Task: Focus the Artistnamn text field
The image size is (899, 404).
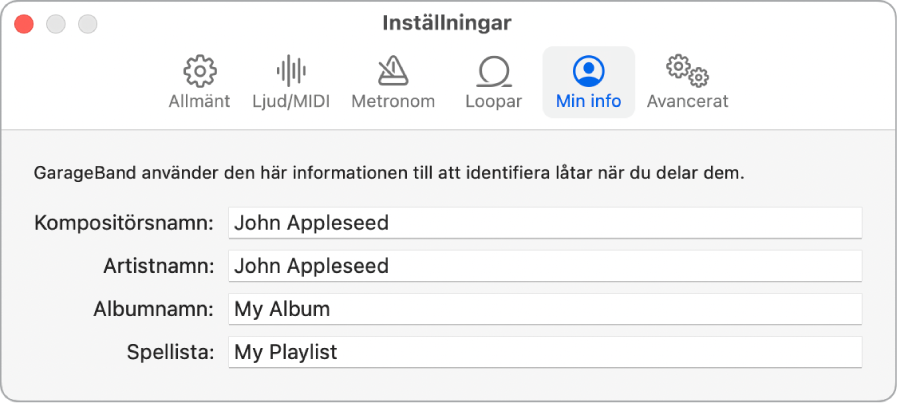Action: click(x=545, y=266)
